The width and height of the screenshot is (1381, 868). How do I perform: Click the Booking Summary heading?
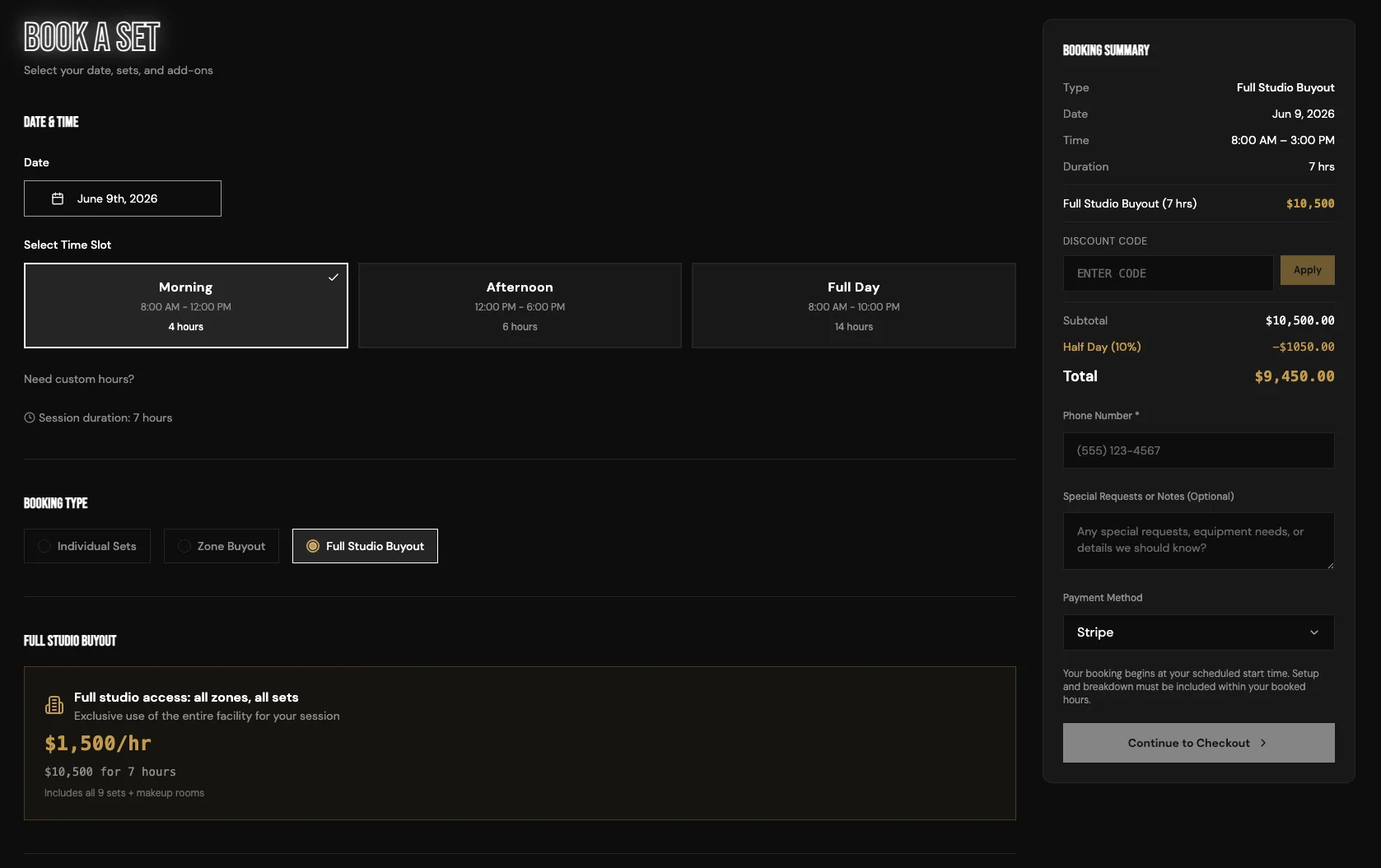tap(1106, 50)
